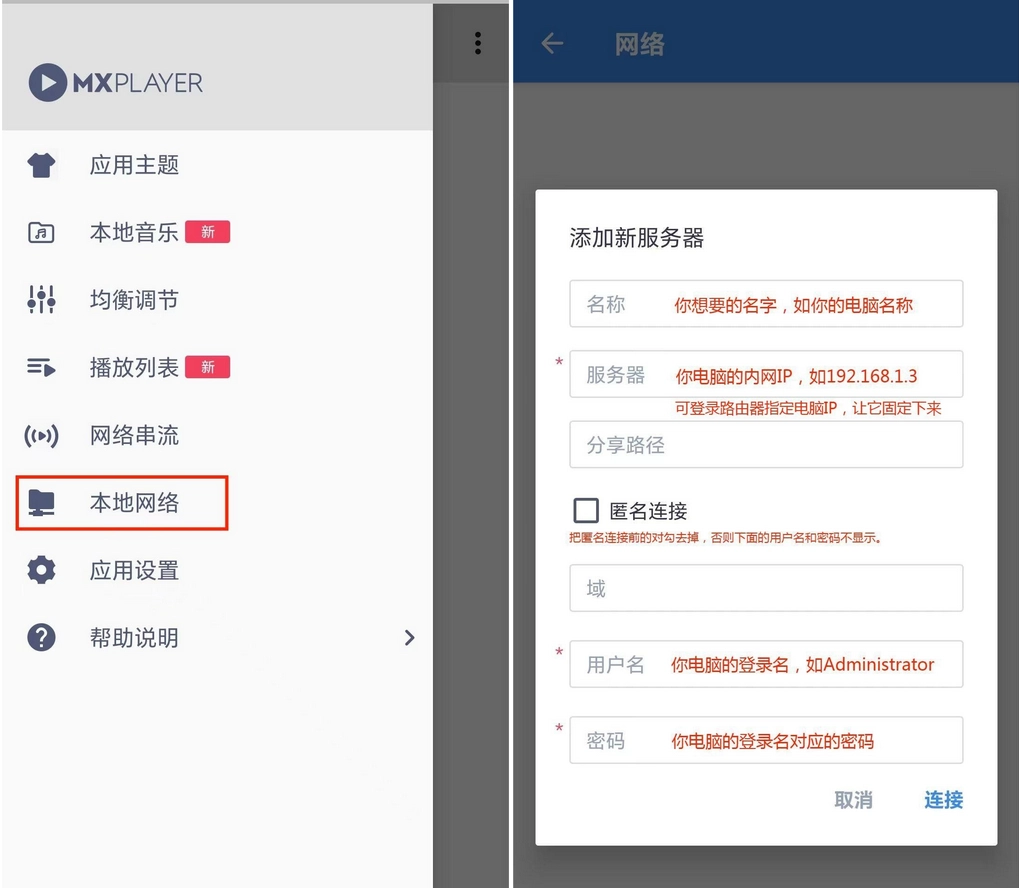This screenshot has width=1019, height=888.
Task: Click the 连接 button
Action: [944, 800]
